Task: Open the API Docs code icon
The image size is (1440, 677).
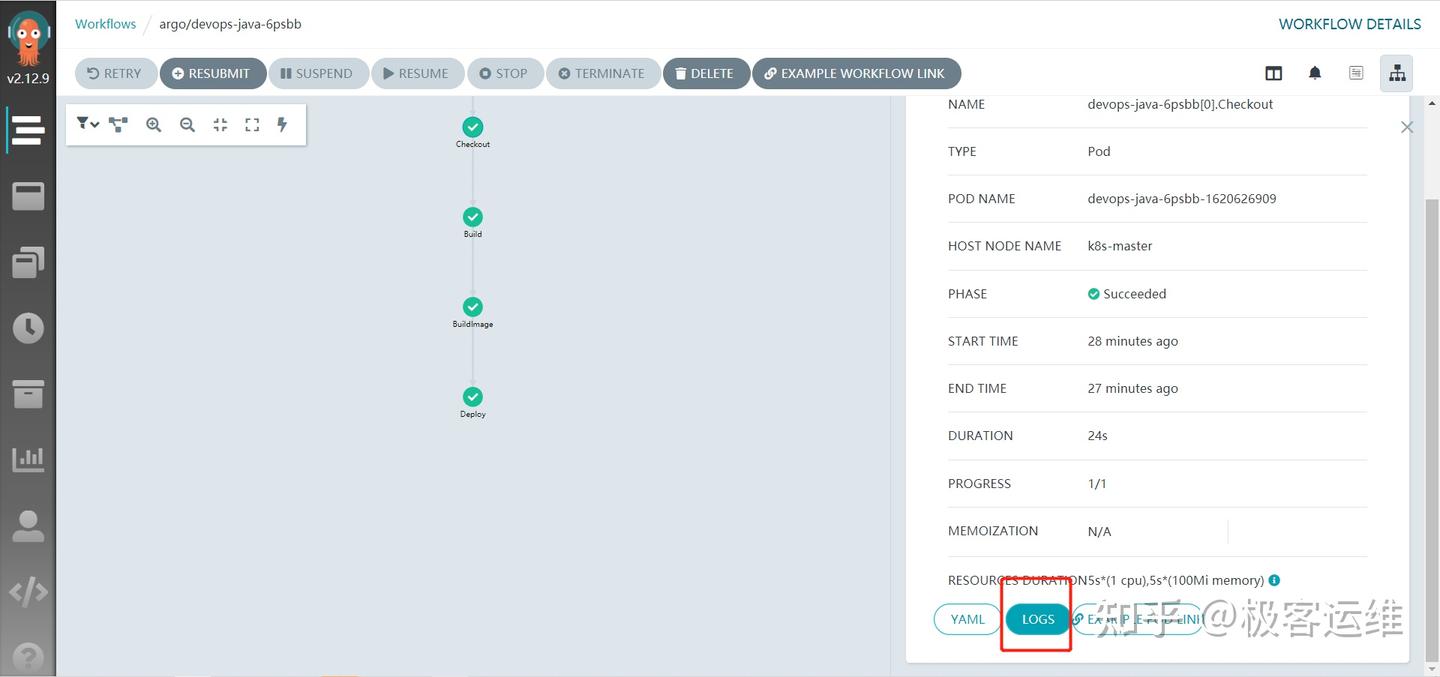Action: tap(29, 591)
